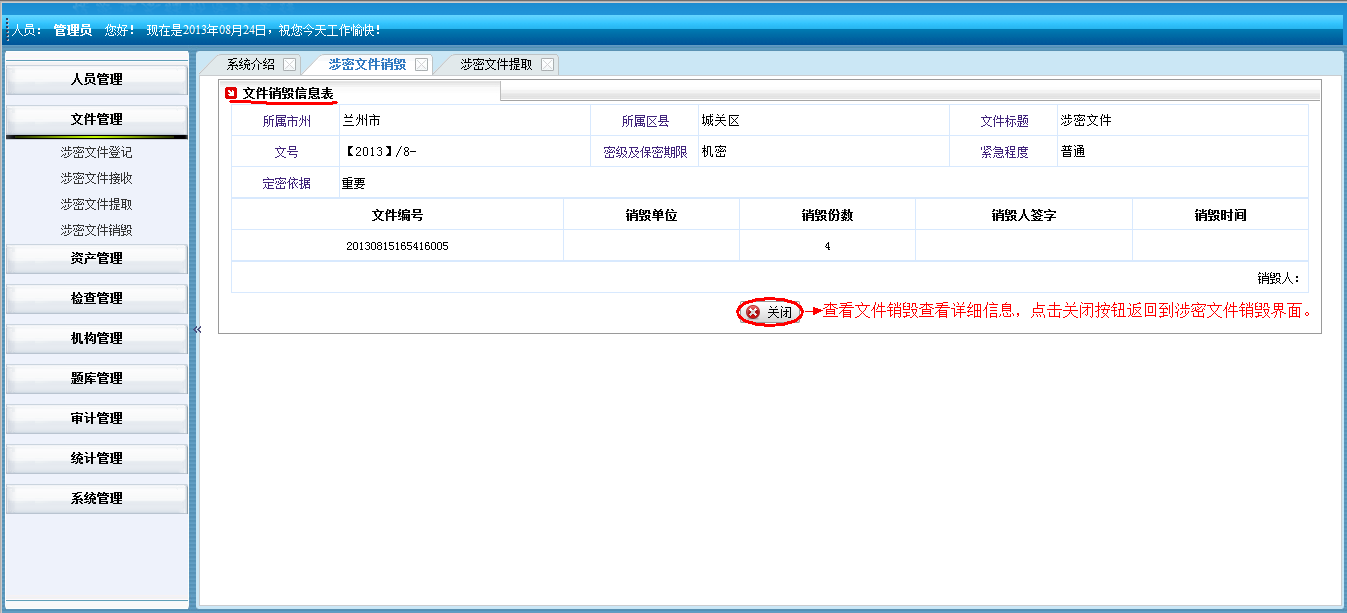Click the 定密依据 field label
This screenshot has width=1347, height=613.
click(x=287, y=183)
